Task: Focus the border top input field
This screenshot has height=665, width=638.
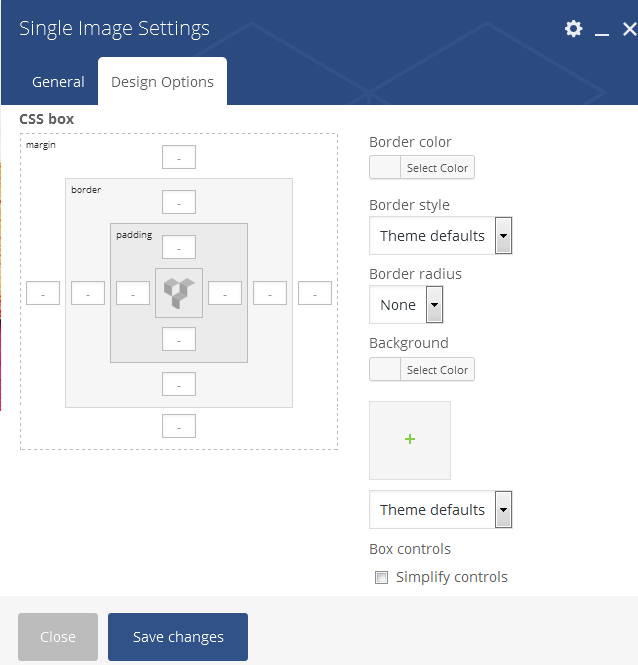Action: [179, 202]
